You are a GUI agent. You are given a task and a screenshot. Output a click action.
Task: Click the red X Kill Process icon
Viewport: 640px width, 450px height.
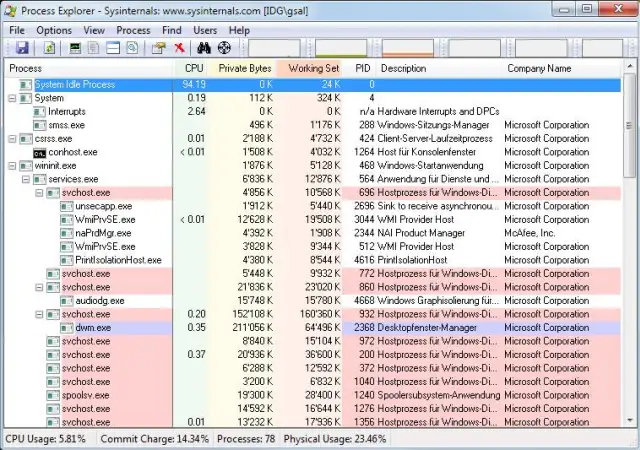click(179, 48)
